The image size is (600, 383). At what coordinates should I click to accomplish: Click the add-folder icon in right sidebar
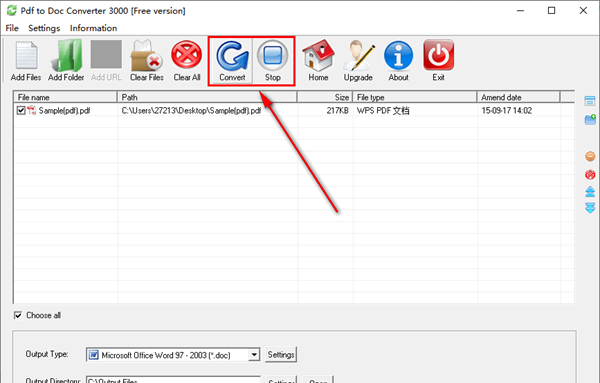(590, 119)
